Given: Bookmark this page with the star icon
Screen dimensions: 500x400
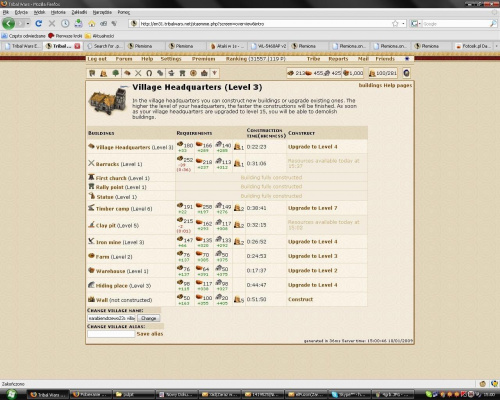Looking at the screenshot, I should 395,24.
